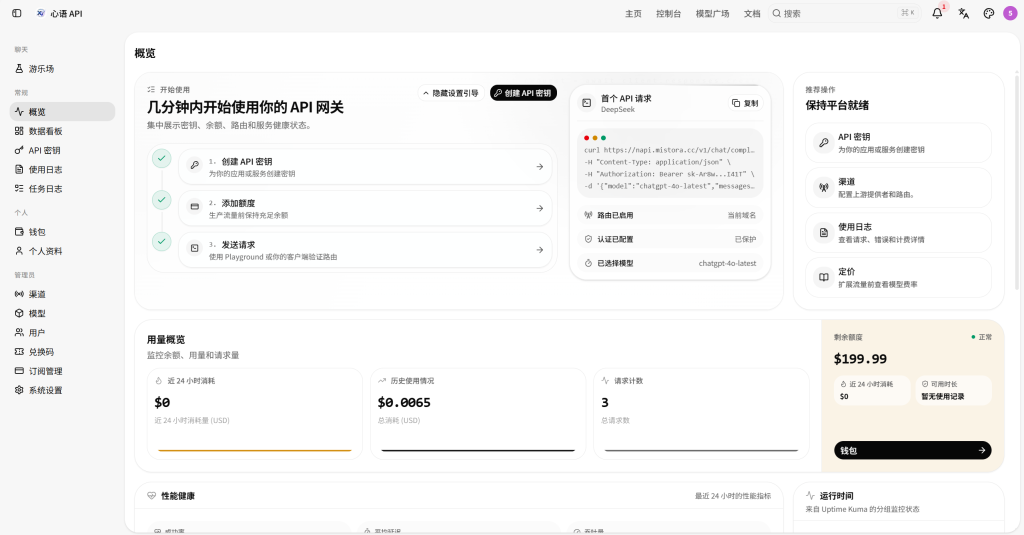This screenshot has width=1024, height=535.
Task: Click the 请求计数 gray bar
Action: click(701, 450)
